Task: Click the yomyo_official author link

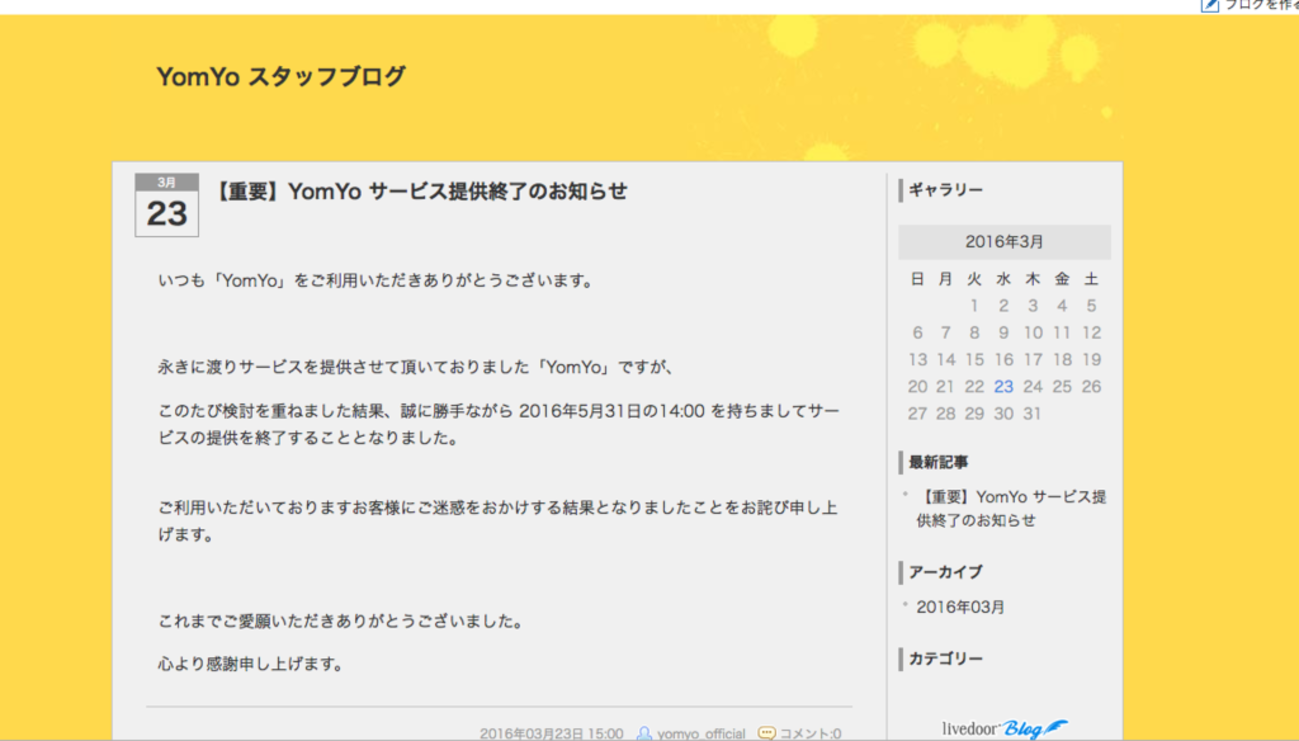Action: [x=701, y=733]
